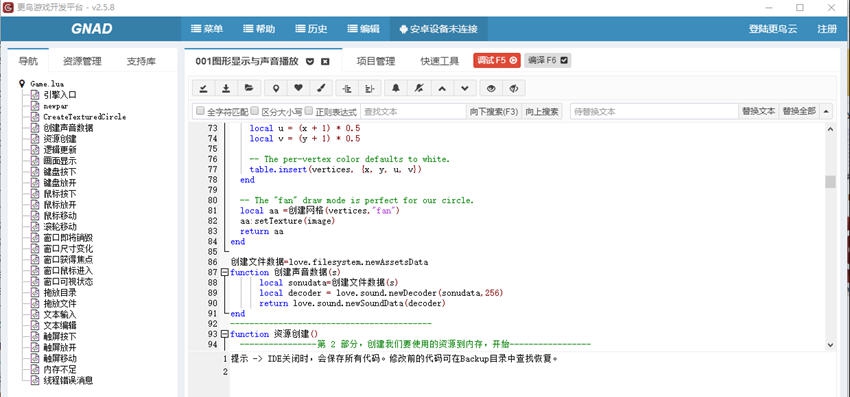Click the eye show toolbar icon

(491, 88)
